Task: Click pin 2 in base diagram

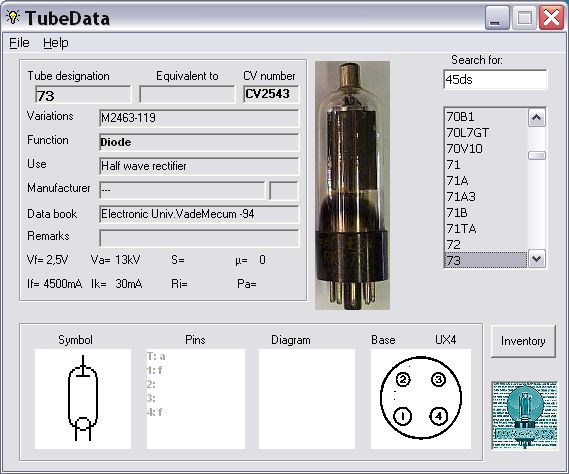Action: click(403, 380)
